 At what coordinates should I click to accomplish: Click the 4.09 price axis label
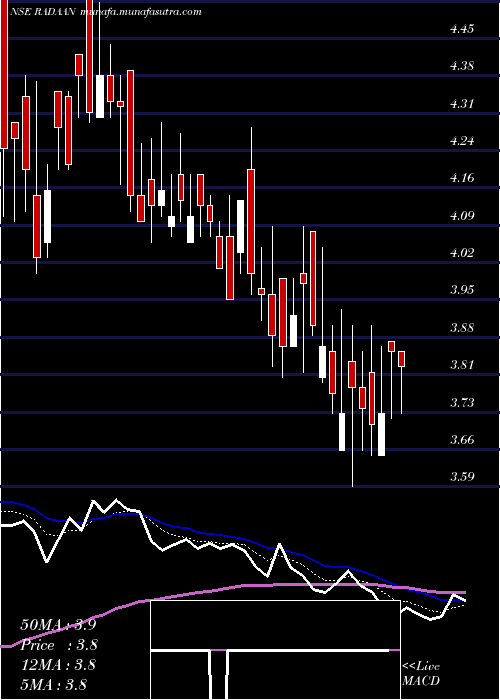coord(462,216)
